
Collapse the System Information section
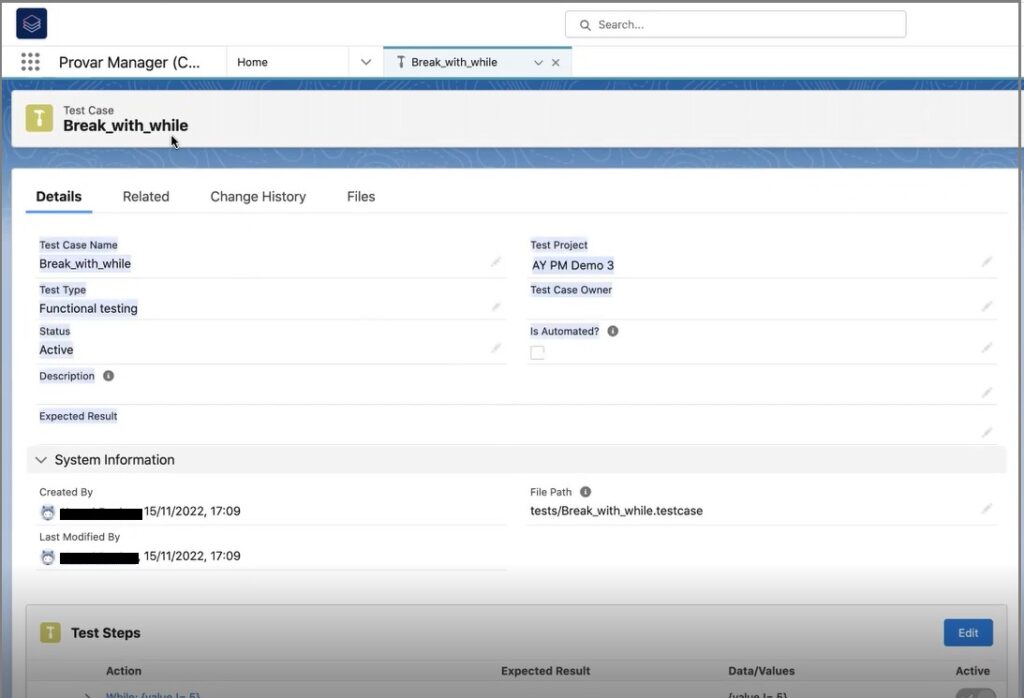pyautogui.click(x=41, y=460)
